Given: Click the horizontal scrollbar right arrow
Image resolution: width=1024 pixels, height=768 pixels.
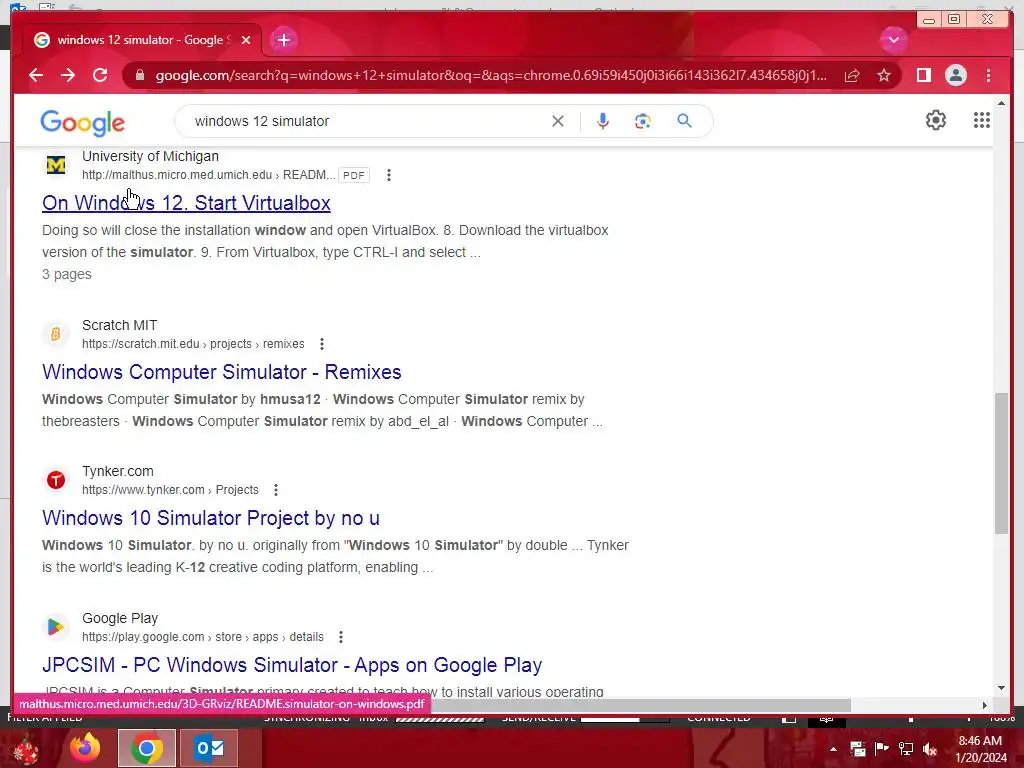Looking at the screenshot, I should click(985, 705).
